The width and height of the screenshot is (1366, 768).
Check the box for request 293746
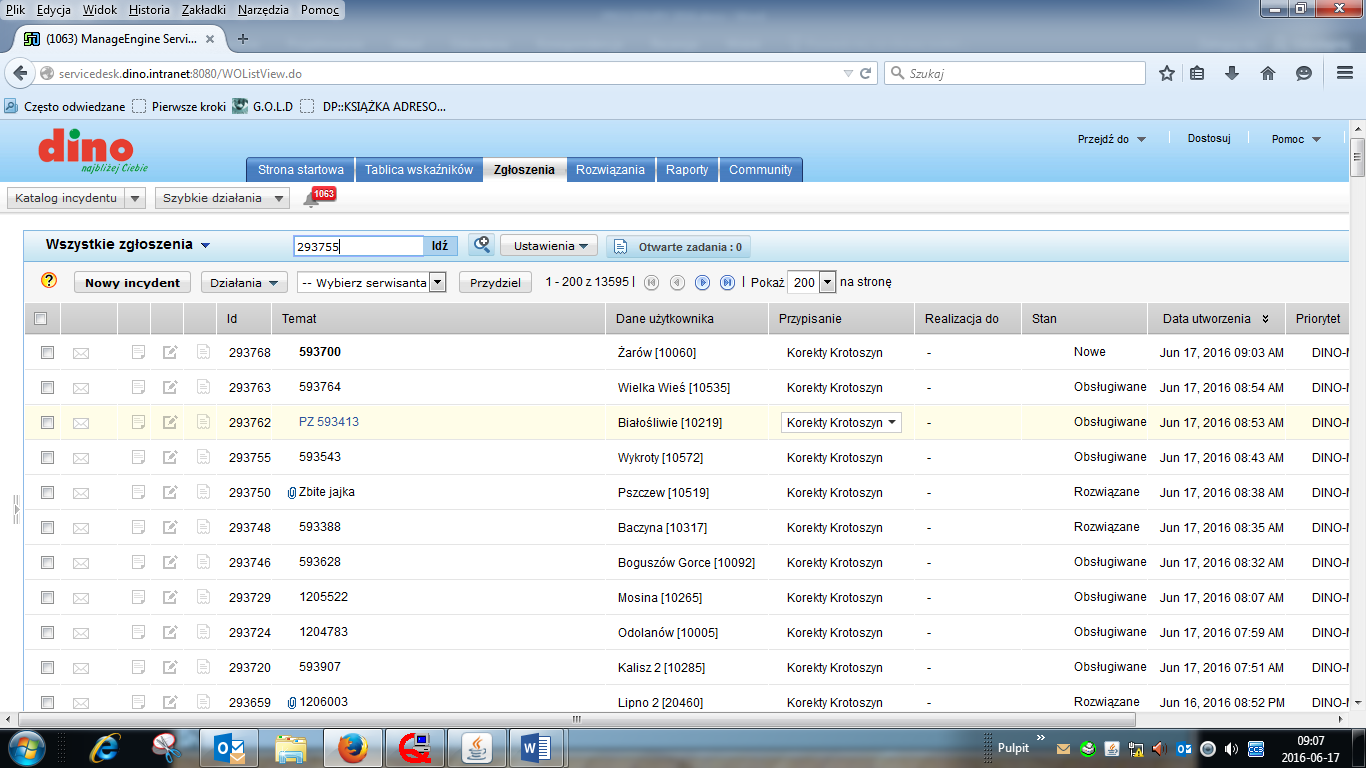[47, 563]
